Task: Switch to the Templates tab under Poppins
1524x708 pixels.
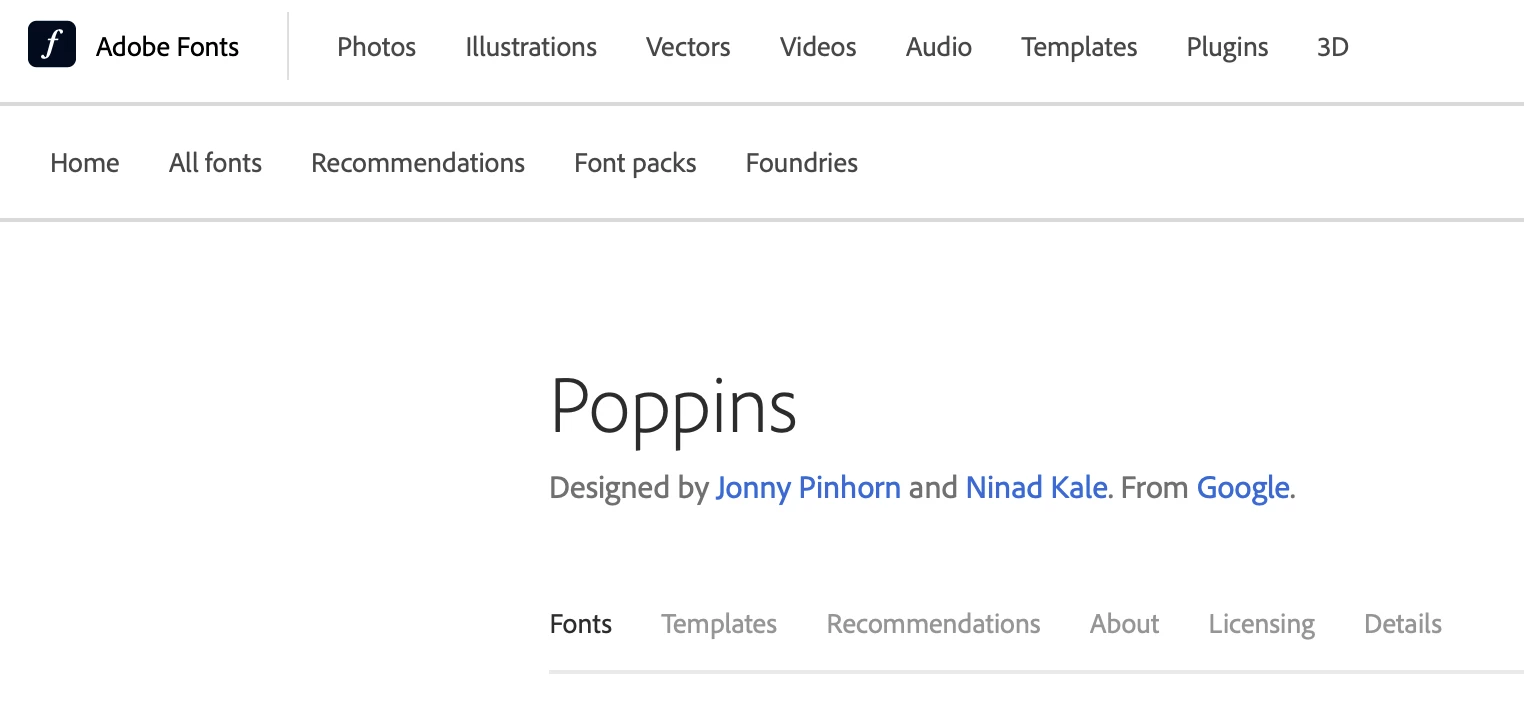Action: tap(719, 624)
